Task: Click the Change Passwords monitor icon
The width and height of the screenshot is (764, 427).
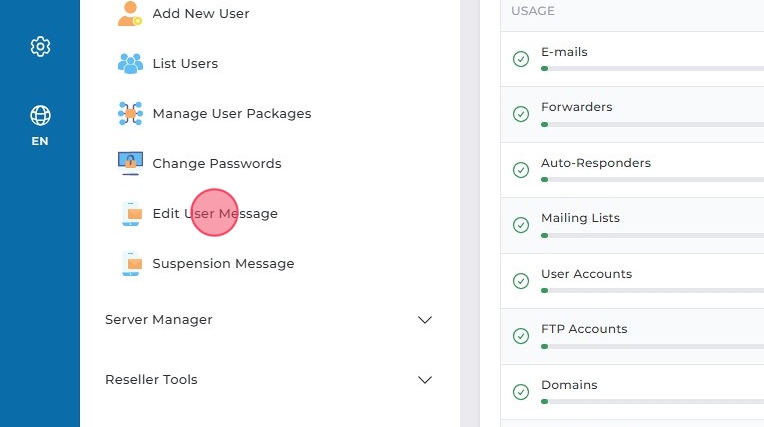Action: point(130,164)
